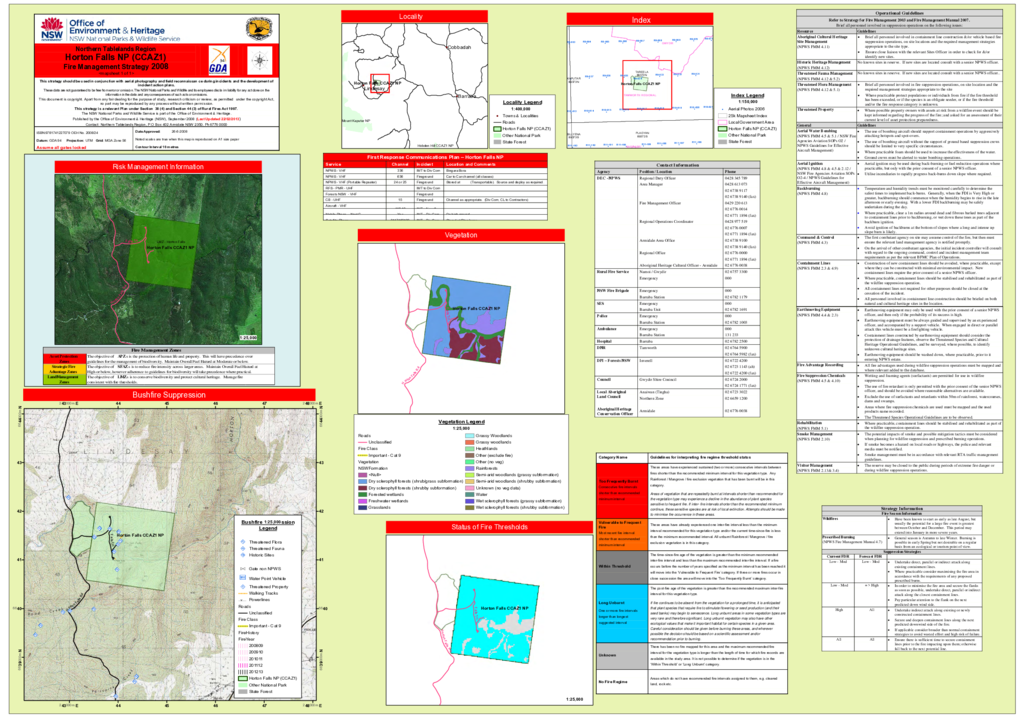Pick the Grasslands dark blue swatch
This screenshot has height=723, width=1024.
click(x=362, y=507)
